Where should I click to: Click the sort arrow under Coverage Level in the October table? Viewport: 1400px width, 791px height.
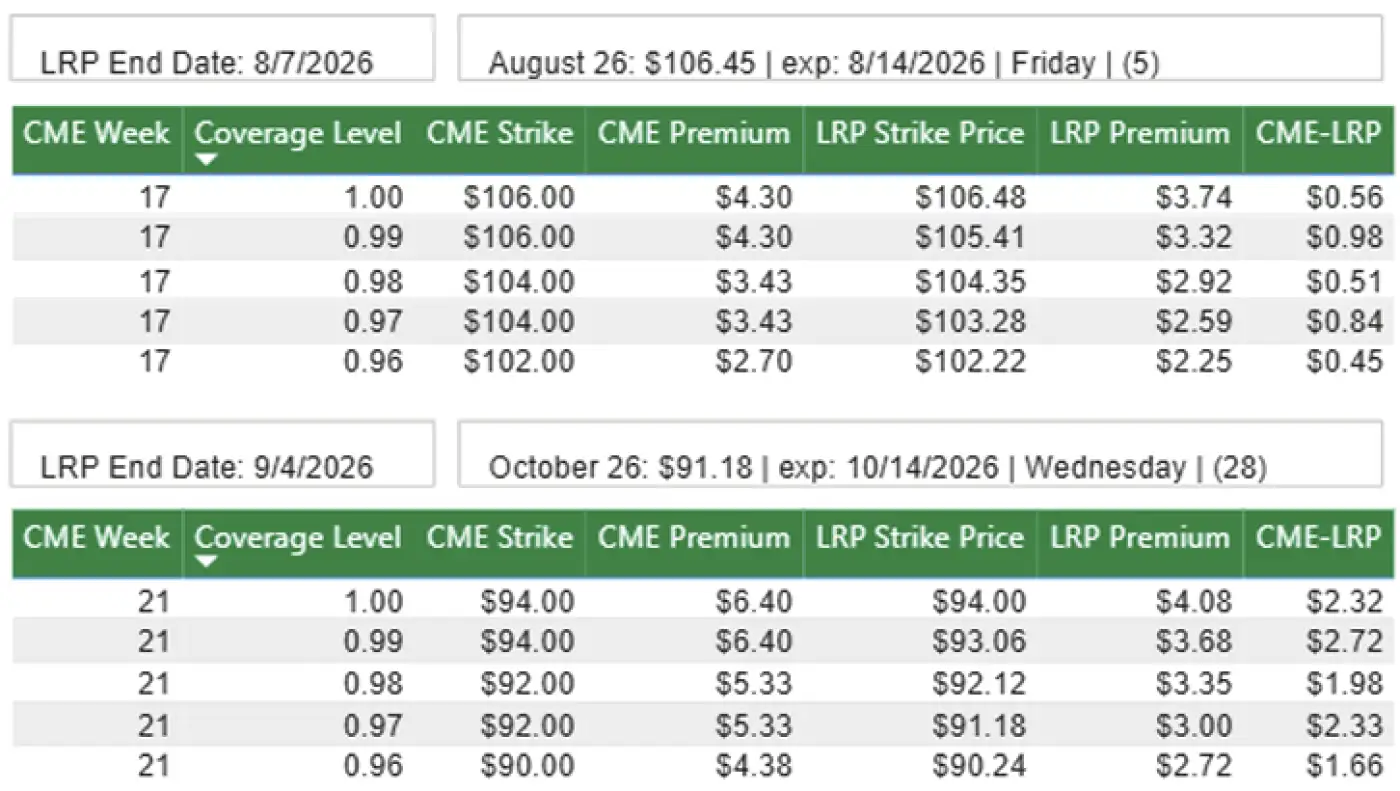pyautogui.click(x=205, y=563)
